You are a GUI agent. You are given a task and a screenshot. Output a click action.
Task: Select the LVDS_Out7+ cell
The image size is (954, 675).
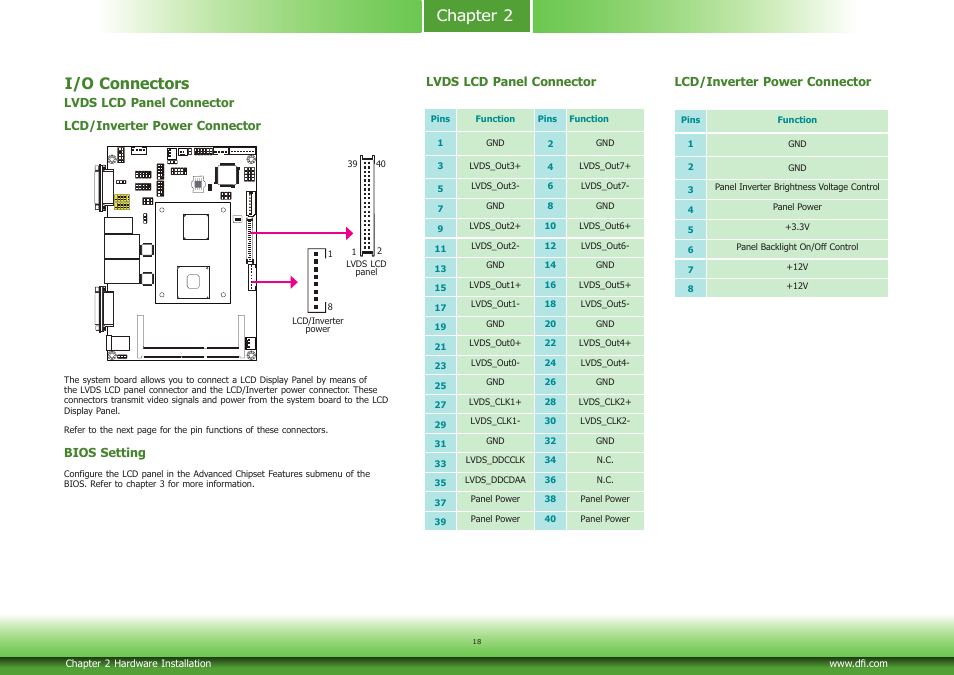605,166
